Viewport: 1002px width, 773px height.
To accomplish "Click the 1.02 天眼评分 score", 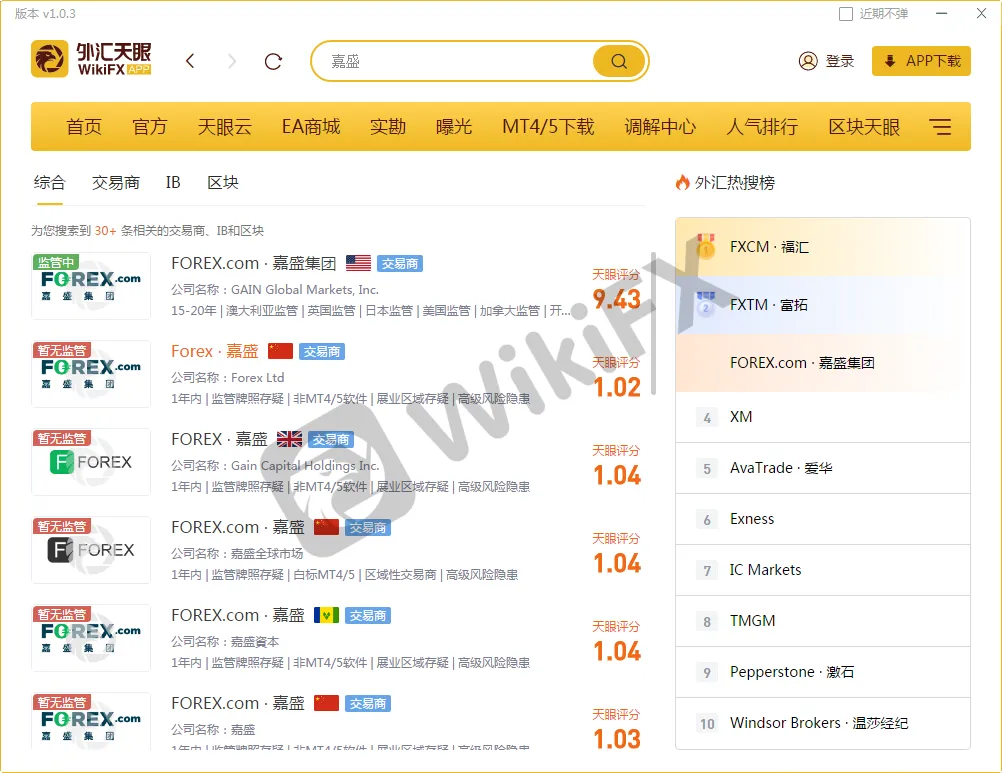I will tap(617, 387).
